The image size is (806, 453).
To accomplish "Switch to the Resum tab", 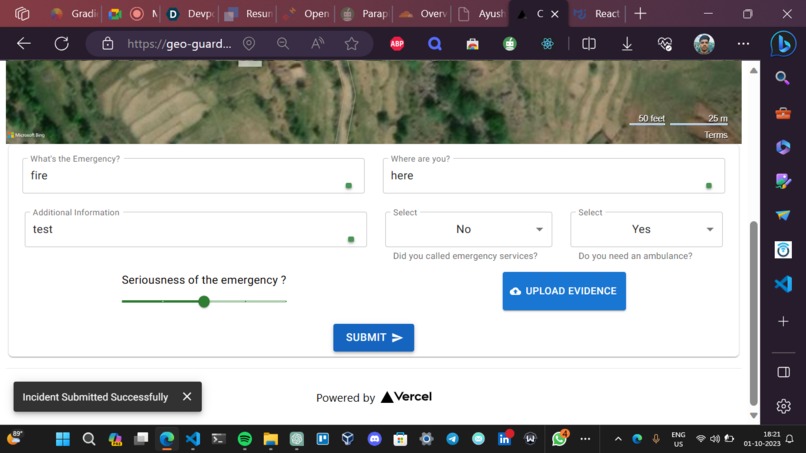I will 249,14.
